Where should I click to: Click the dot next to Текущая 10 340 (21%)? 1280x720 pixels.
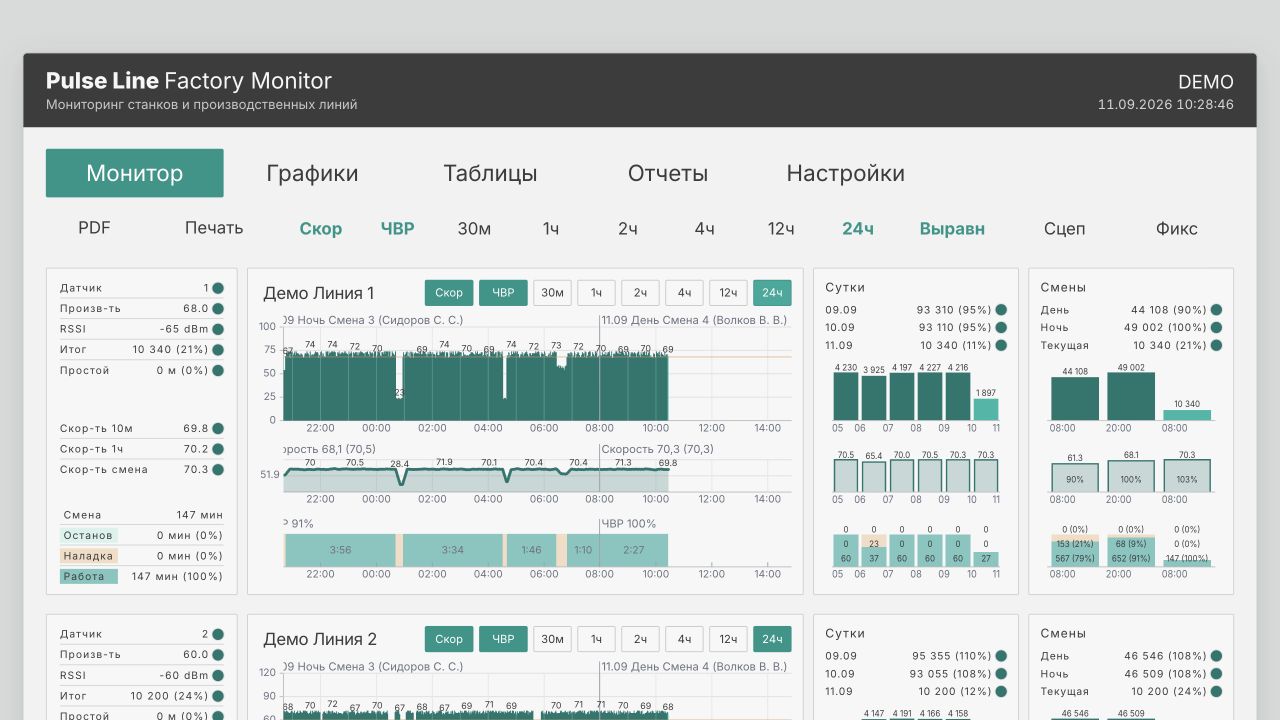tap(1216, 346)
